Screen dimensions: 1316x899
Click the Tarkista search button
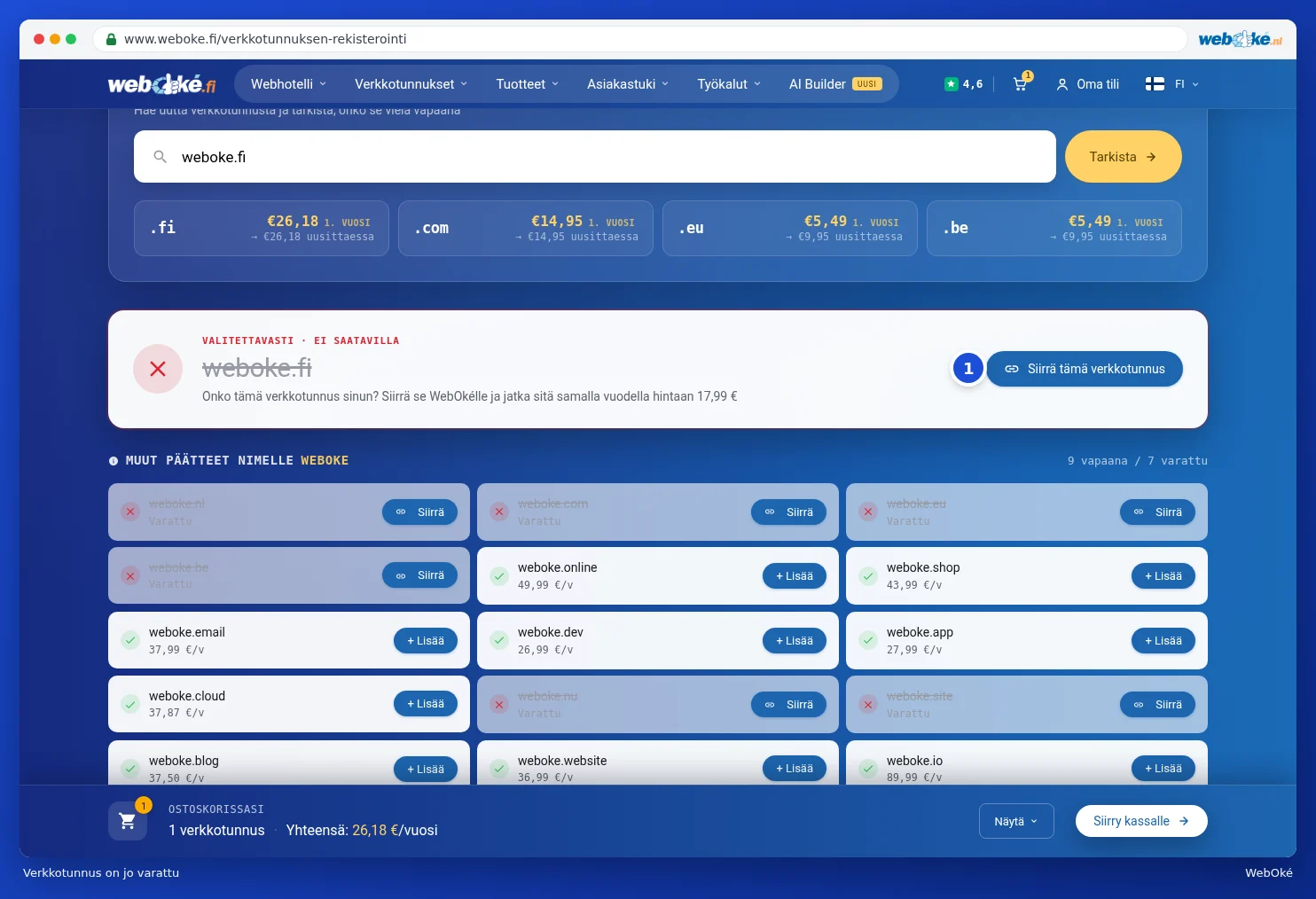1123,157
